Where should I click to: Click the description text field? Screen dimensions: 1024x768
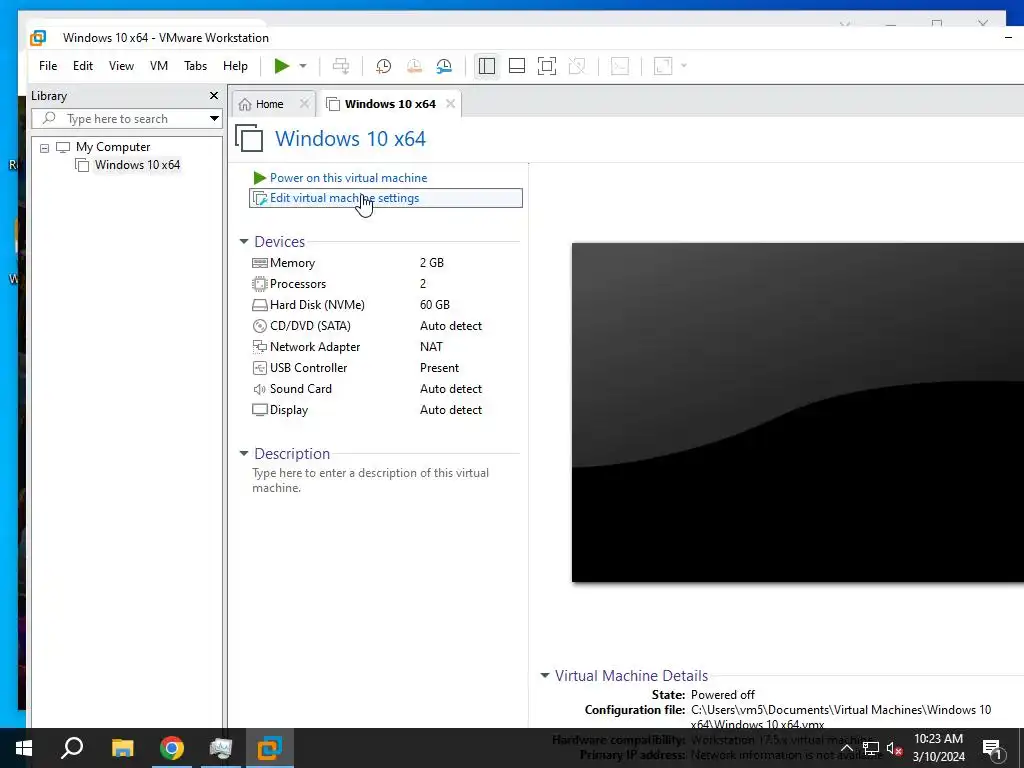[370, 480]
